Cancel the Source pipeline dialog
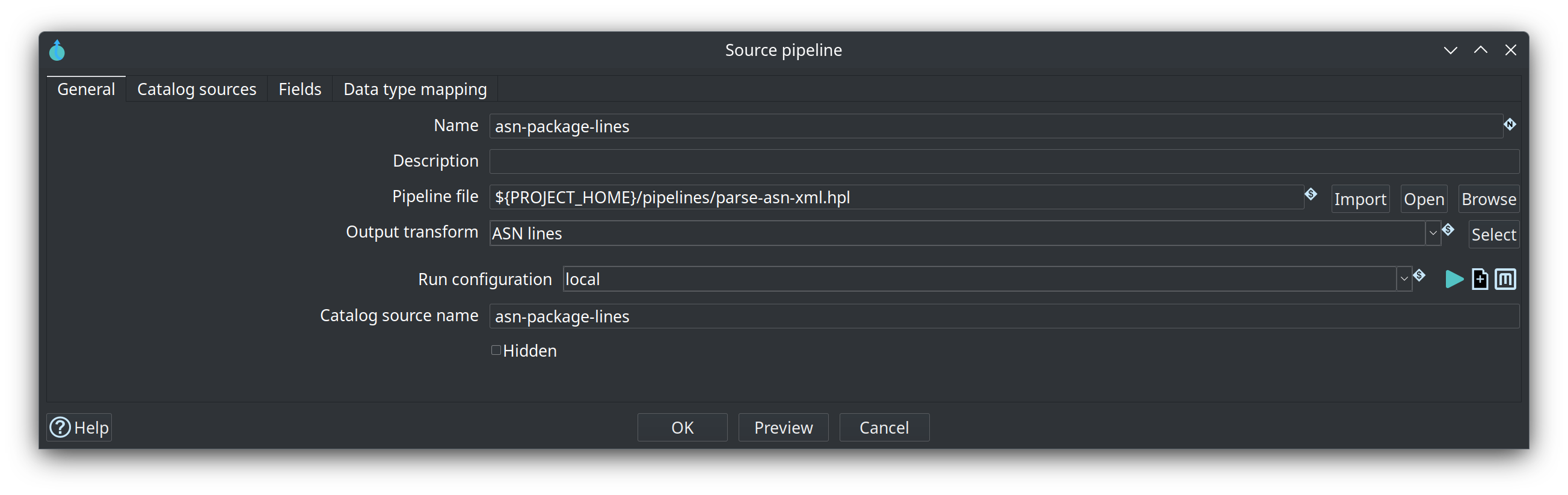The width and height of the screenshot is (1568, 495). click(x=884, y=428)
